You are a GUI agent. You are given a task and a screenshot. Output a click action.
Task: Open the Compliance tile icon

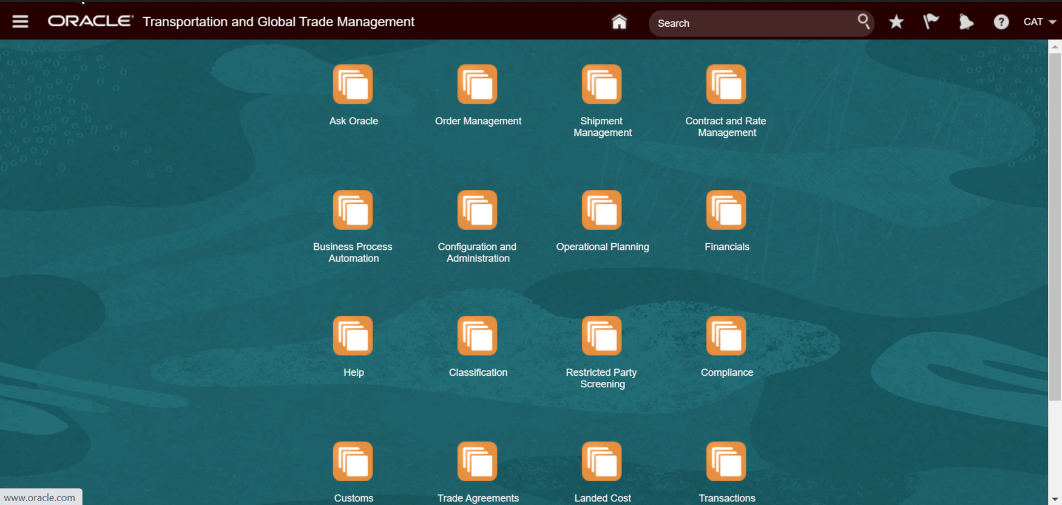point(727,336)
